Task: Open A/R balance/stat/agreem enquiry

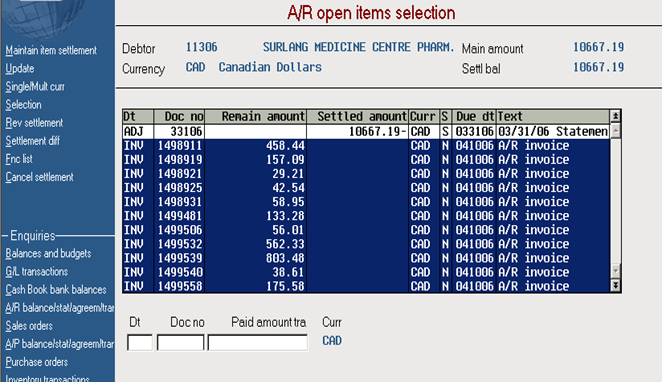Action: [60, 308]
